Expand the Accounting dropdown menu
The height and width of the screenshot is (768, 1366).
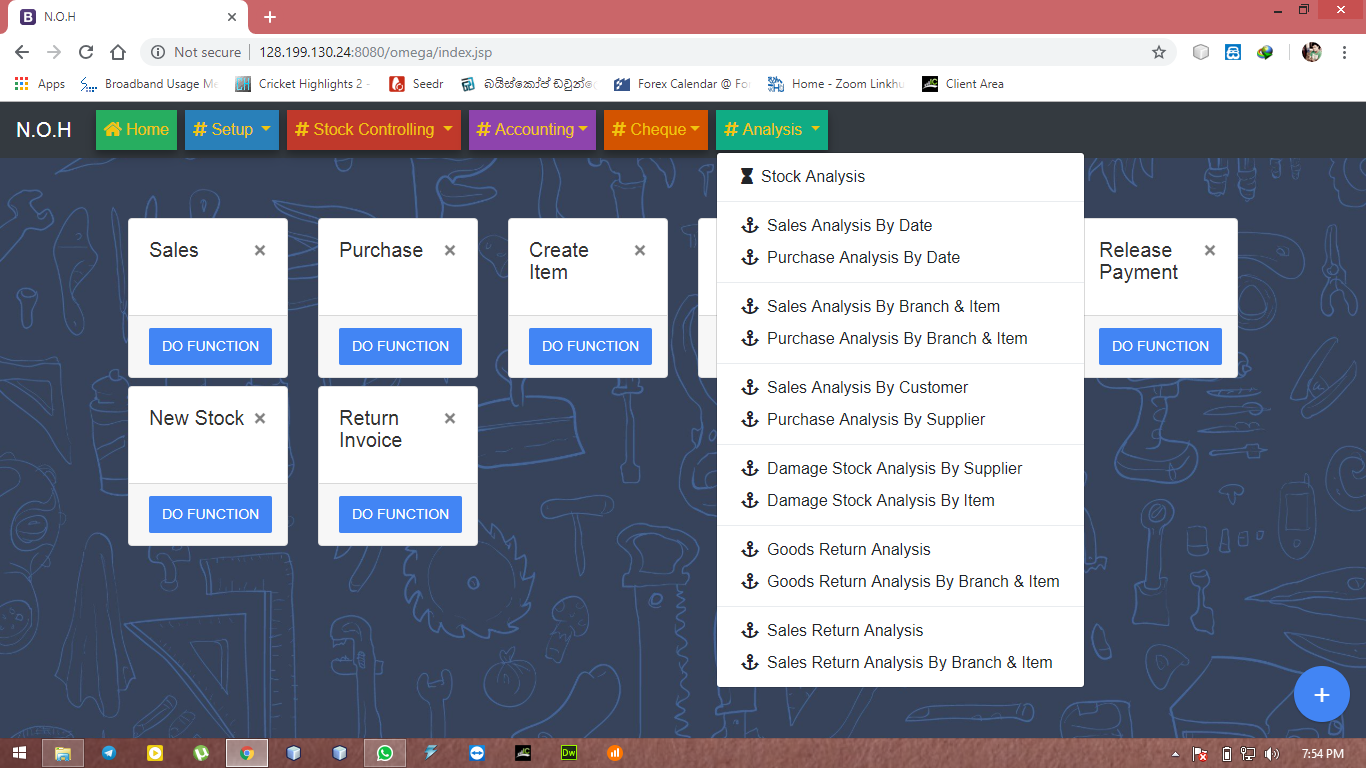coord(532,130)
